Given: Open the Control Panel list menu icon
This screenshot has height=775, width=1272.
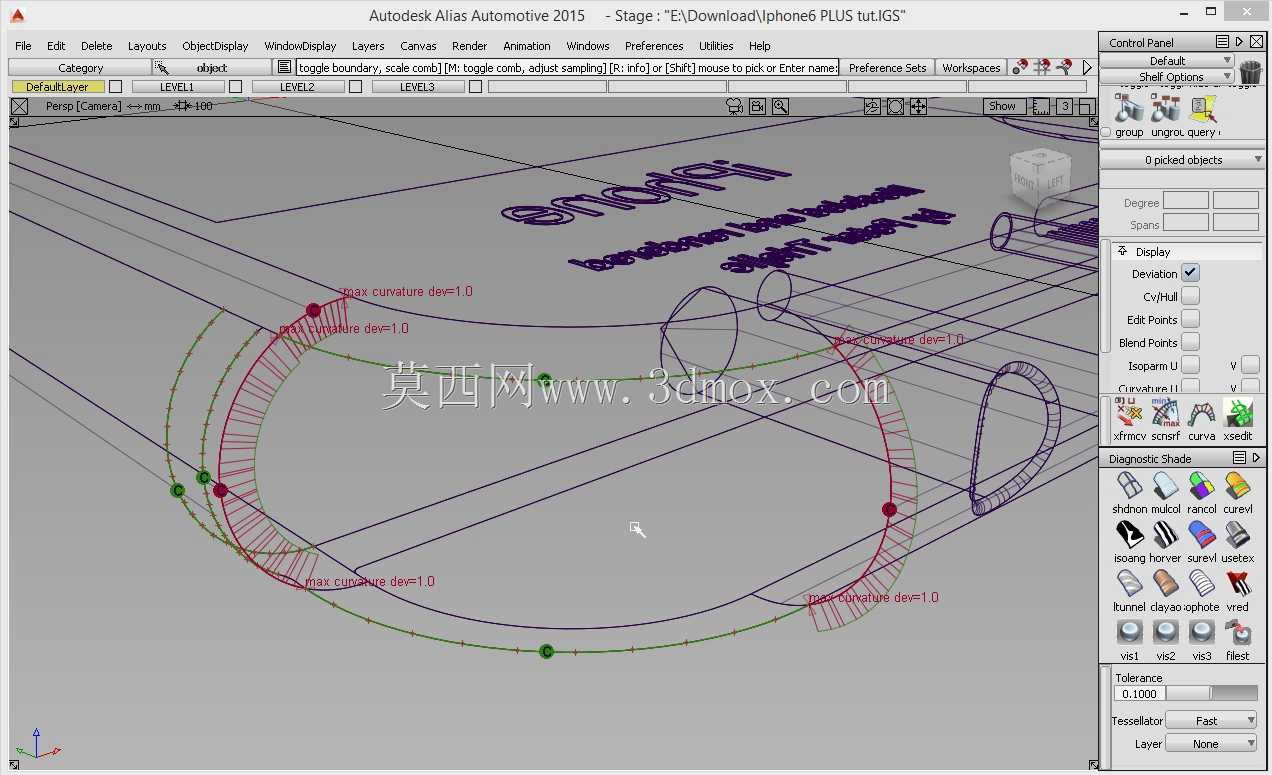Looking at the screenshot, I should coord(1222,42).
